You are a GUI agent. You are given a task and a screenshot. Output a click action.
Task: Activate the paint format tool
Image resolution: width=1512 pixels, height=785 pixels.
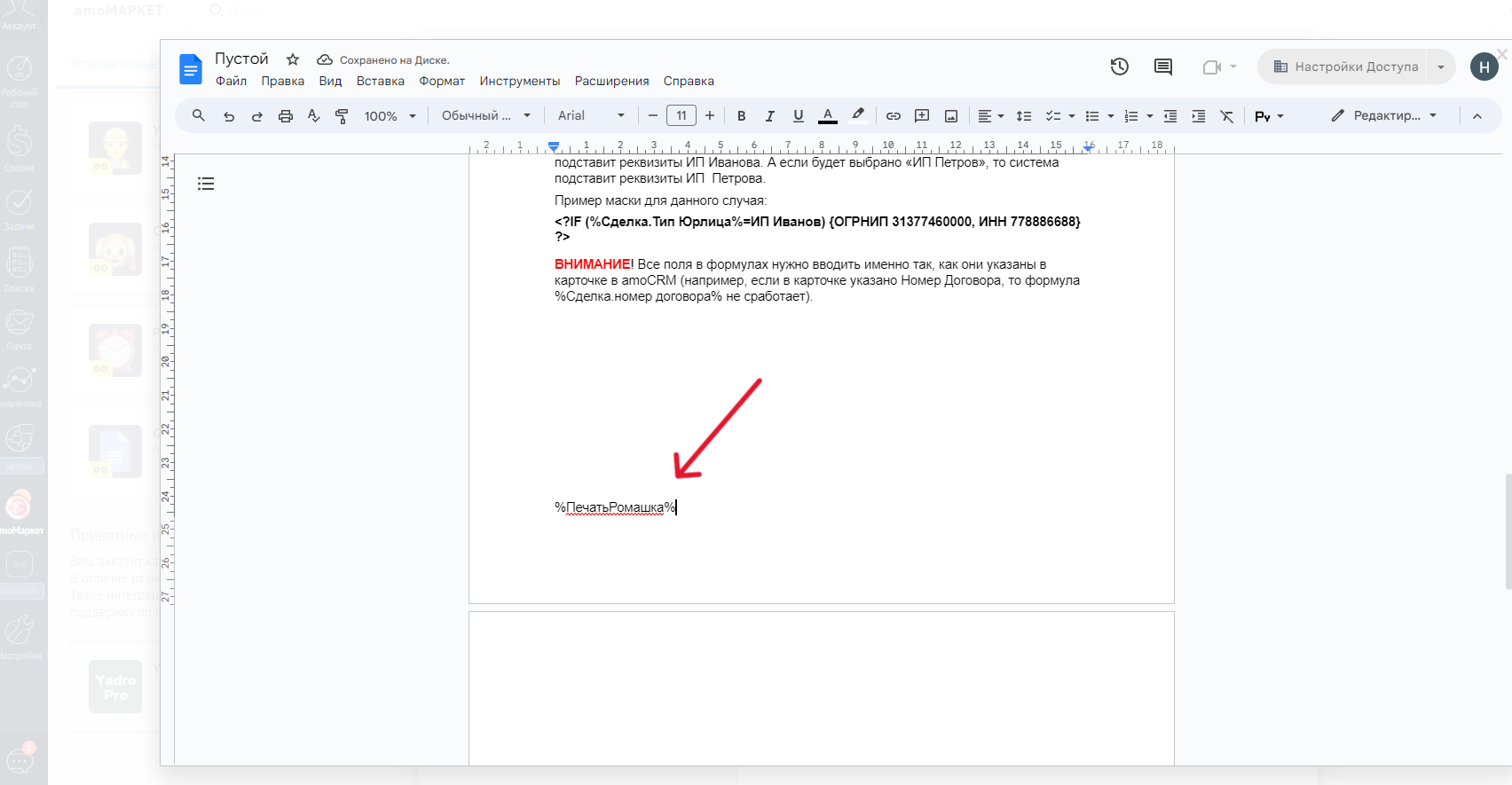[x=342, y=116]
